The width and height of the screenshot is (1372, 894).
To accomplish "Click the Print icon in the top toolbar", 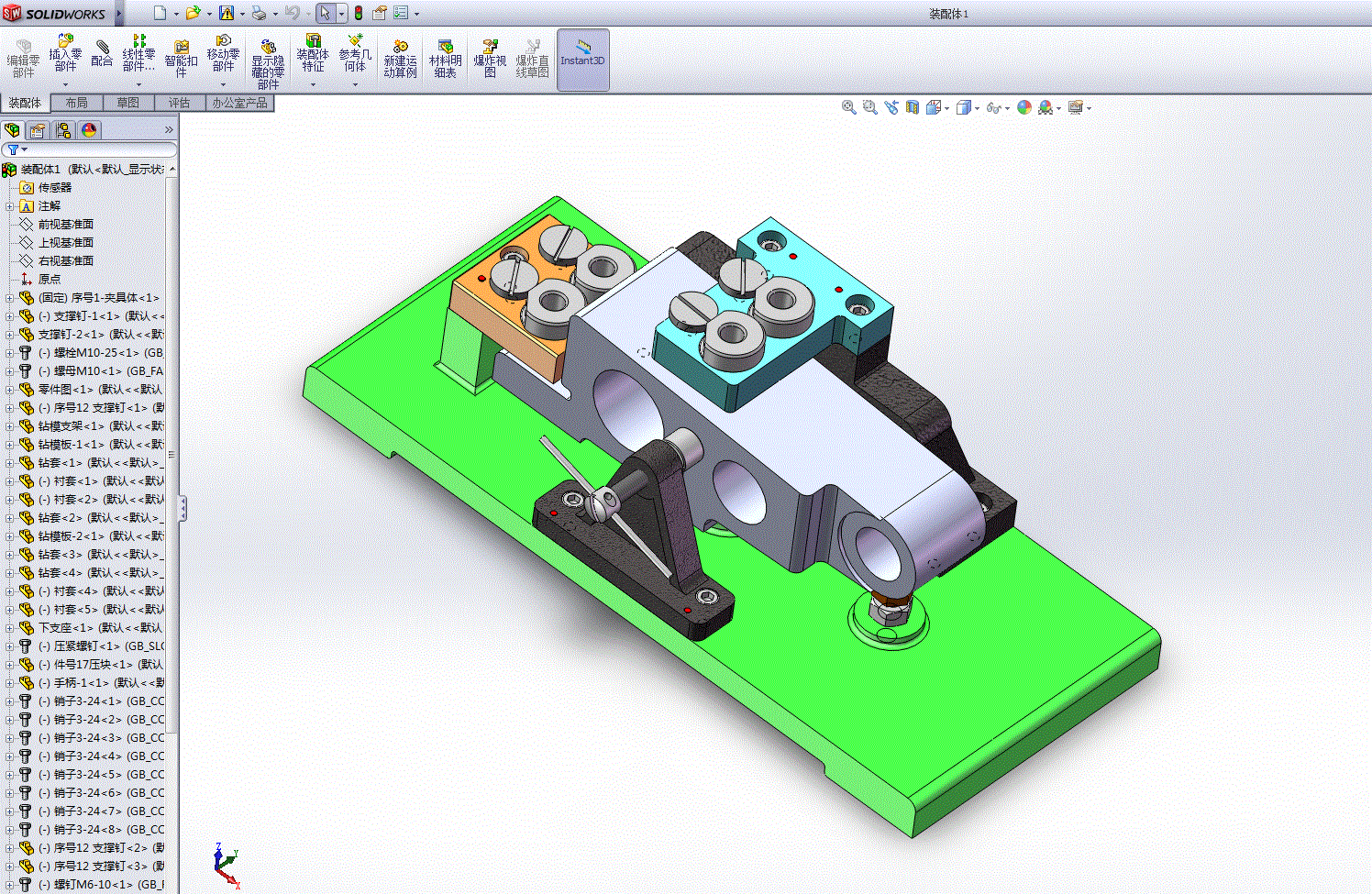I will pyautogui.click(x=259, y=13).
